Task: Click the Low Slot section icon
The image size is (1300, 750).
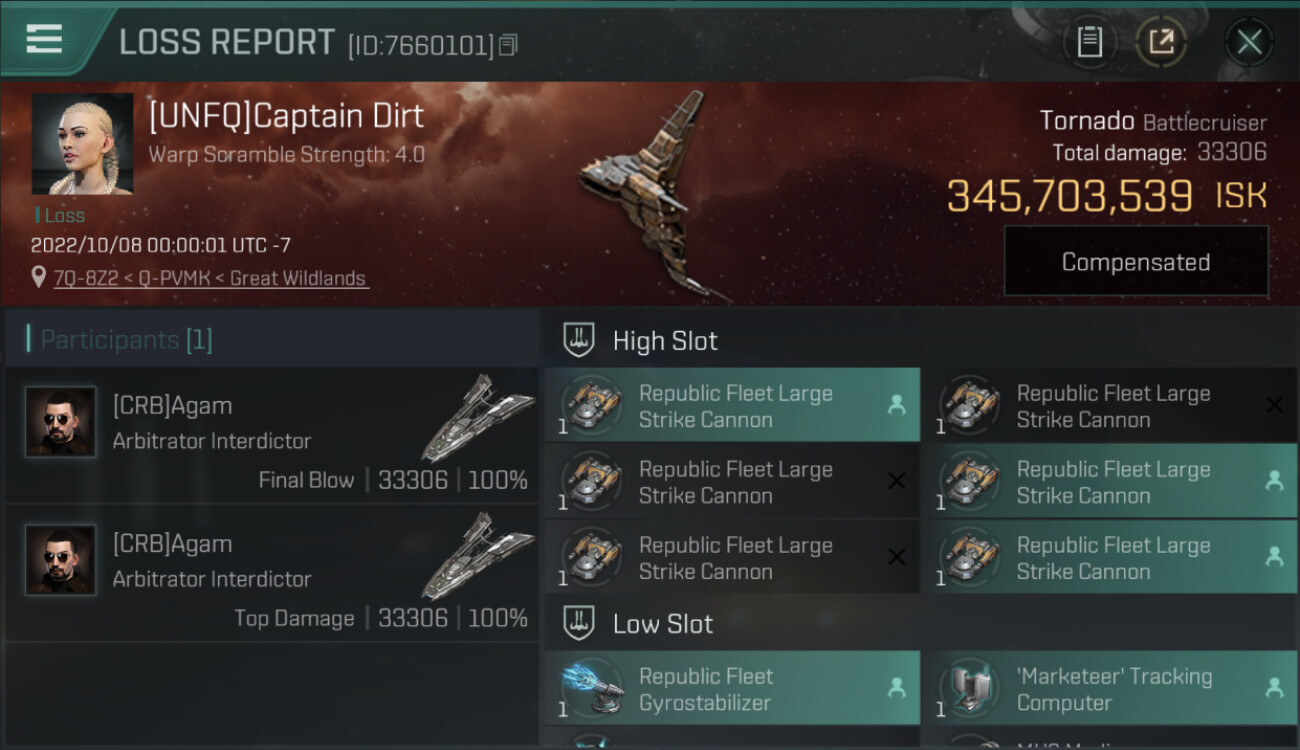Action: [579, 624]
